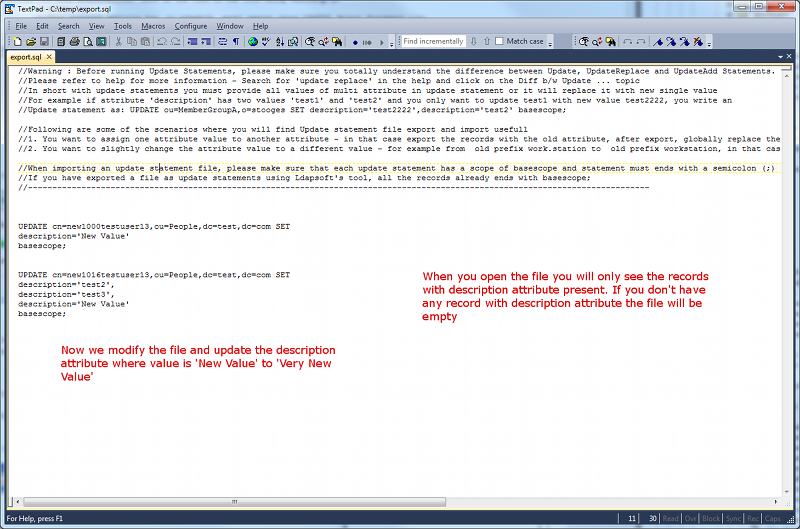Open toolbar options arrow after bookmark icons

tap(709, 44)
